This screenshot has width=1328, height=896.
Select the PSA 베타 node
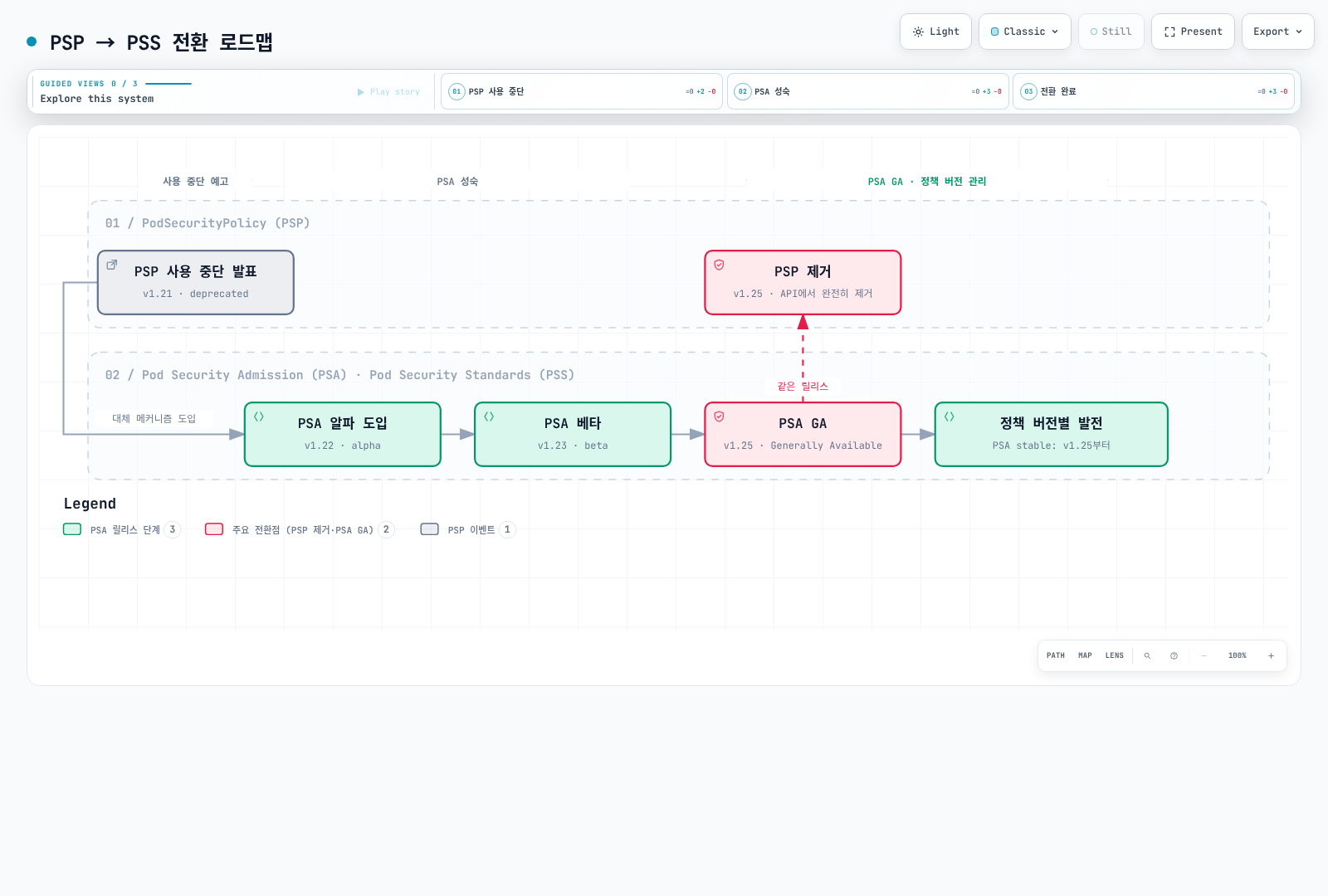click(573, 434)
